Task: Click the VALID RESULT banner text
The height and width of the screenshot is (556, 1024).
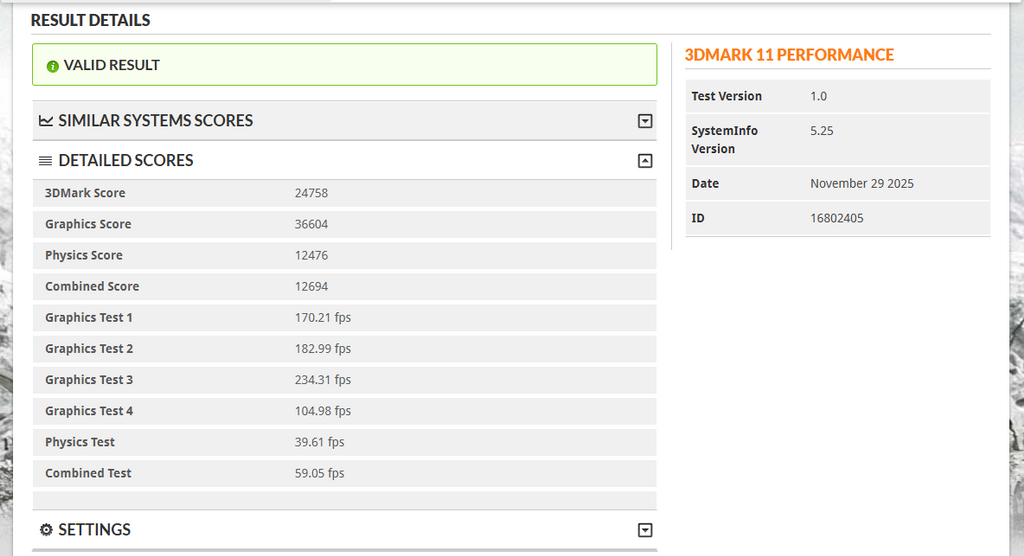Action: click(x=112, y=65)
